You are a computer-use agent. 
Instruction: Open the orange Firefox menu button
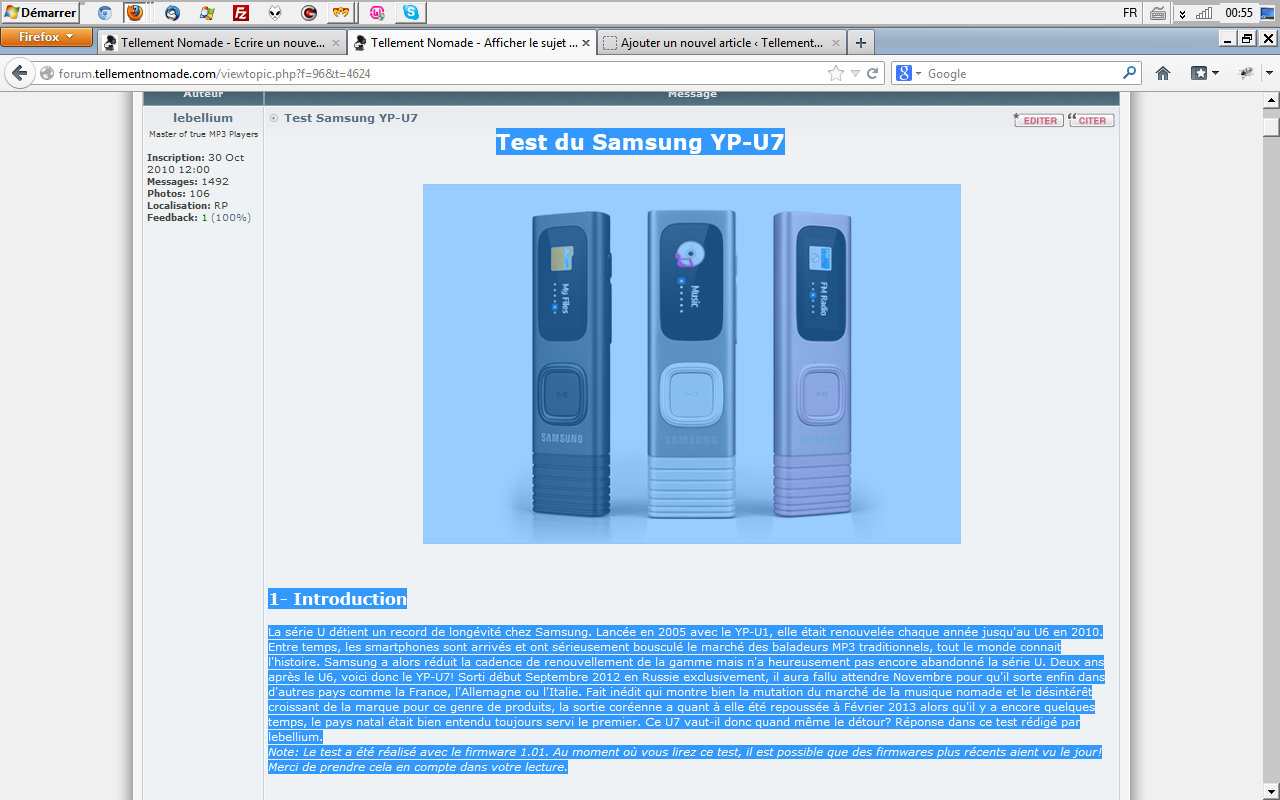pyautogui.click(x=46, y=37)
